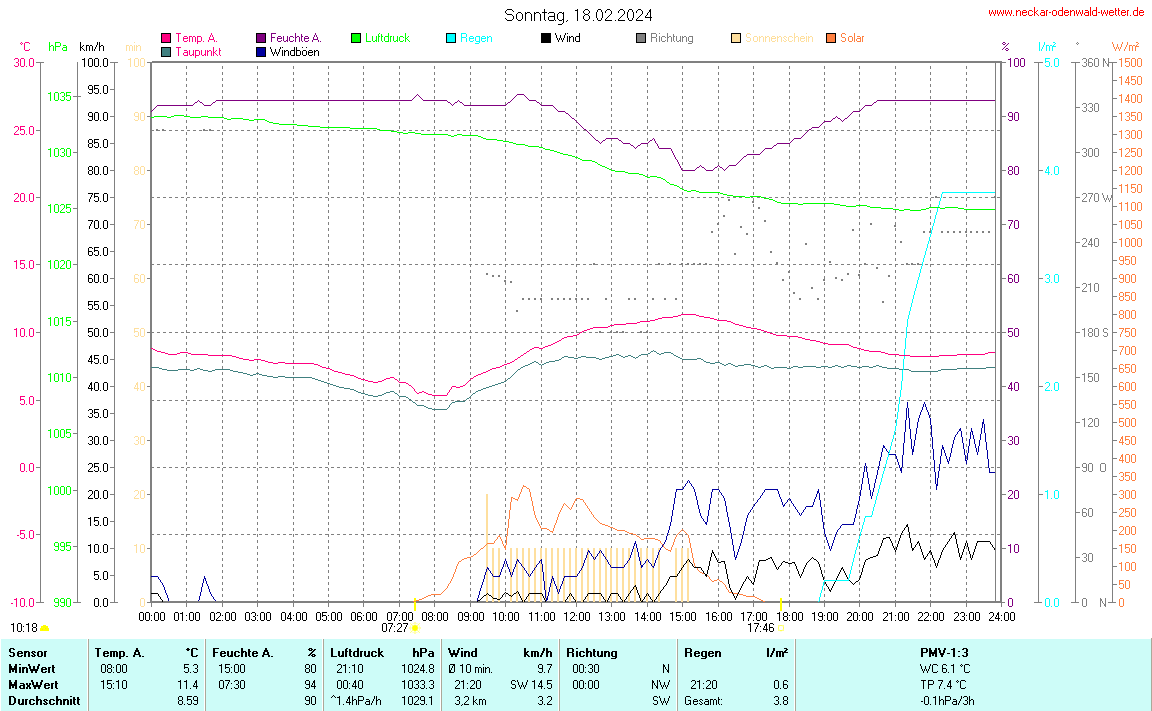Click the yellow sunrise marker on the time axis

[414, 607]
